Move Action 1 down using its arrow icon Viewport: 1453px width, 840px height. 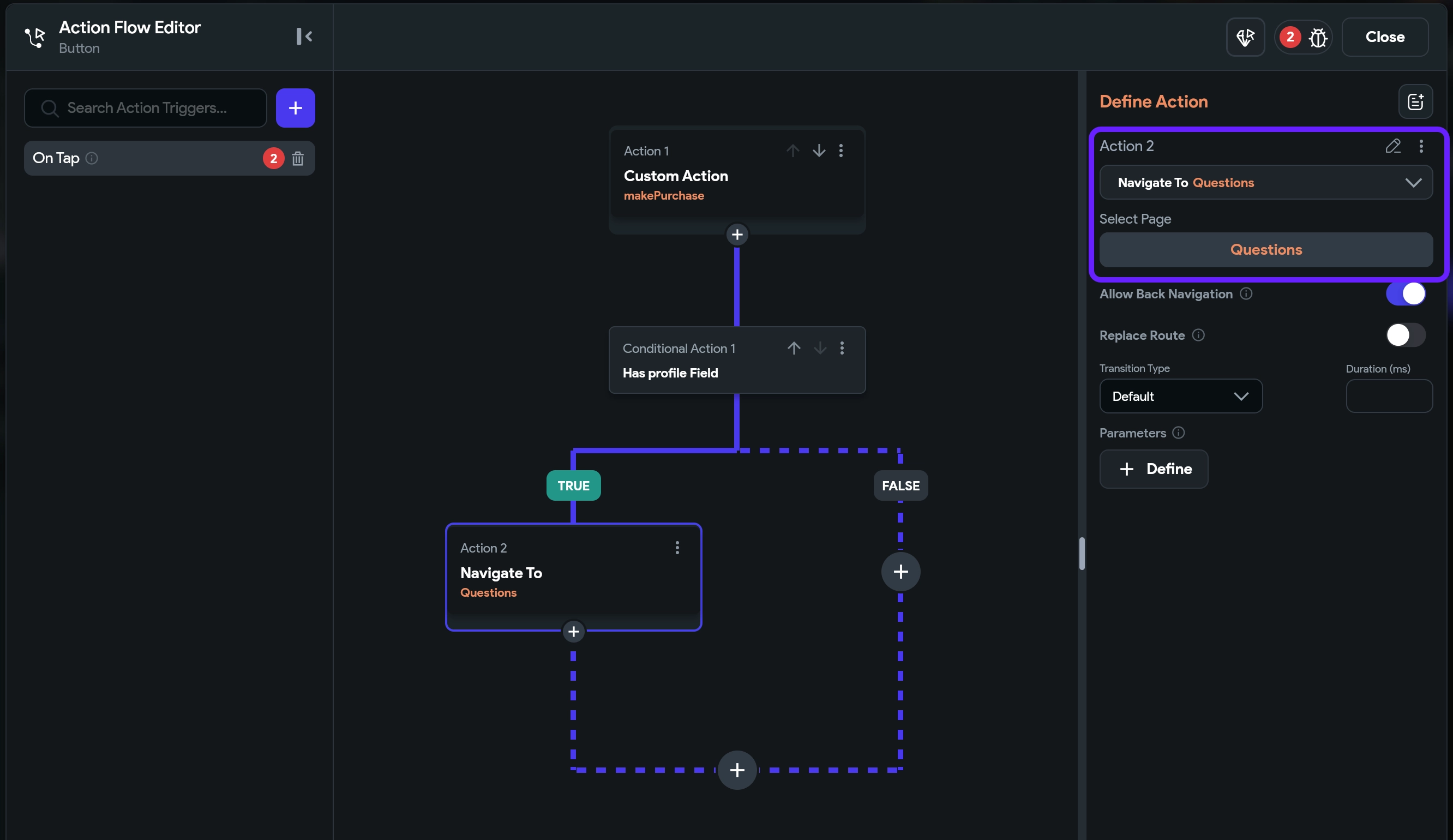tap(818, 151)
